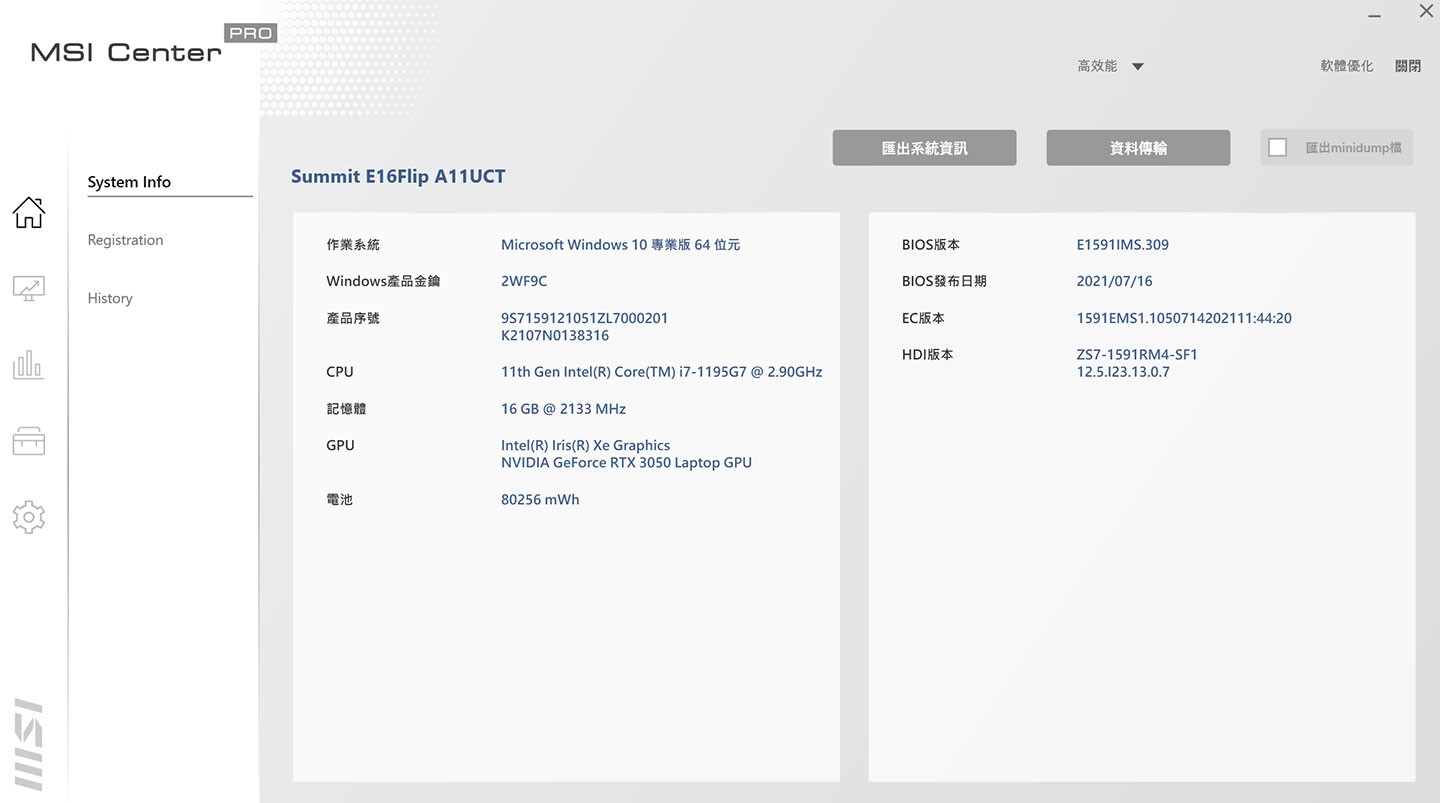Click the MSI Center PRO logo
The height and width of the screenshot is (803, 1440).
tap(153, 46)
